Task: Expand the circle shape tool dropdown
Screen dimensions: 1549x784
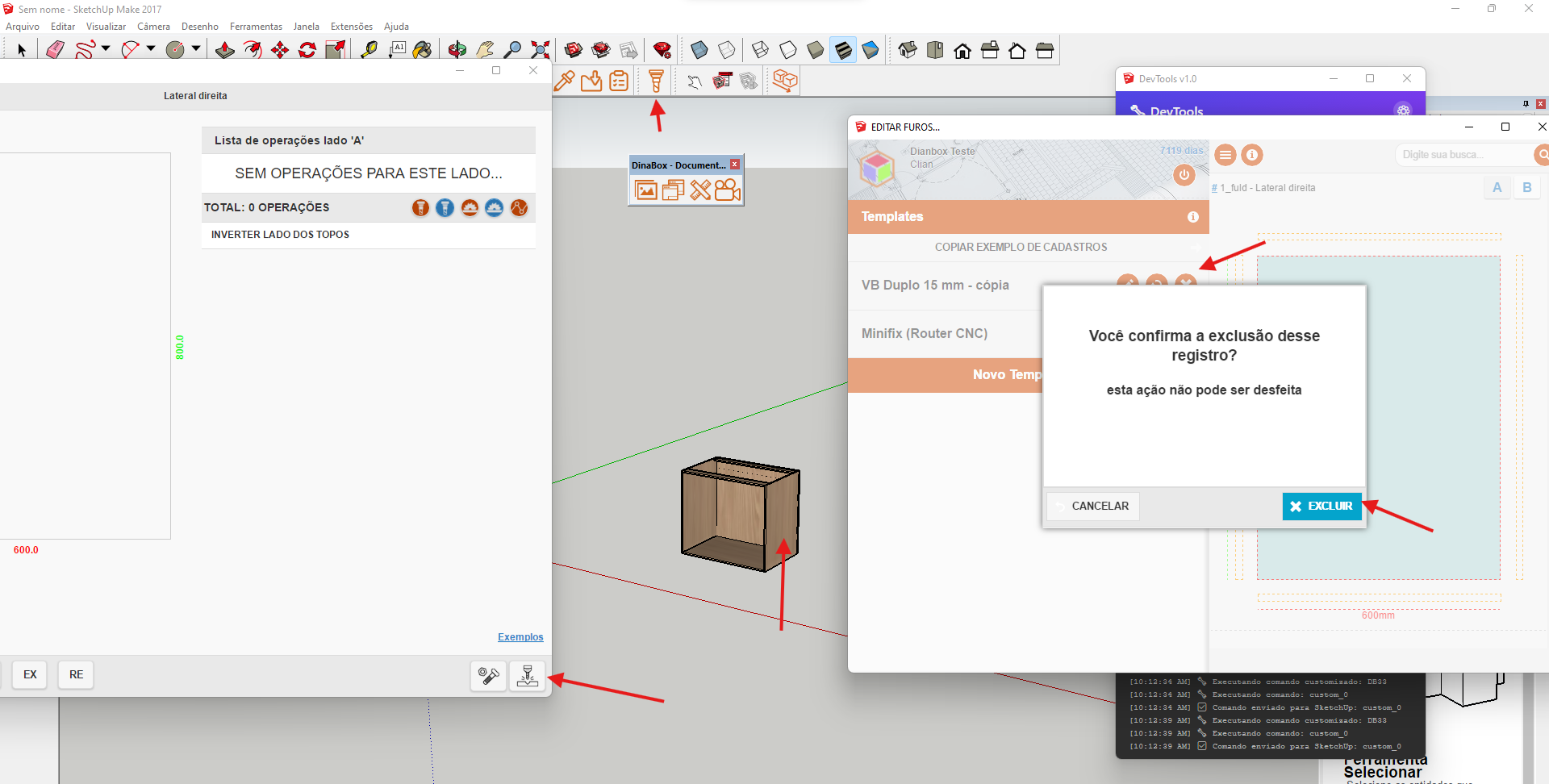Action: 196,49
